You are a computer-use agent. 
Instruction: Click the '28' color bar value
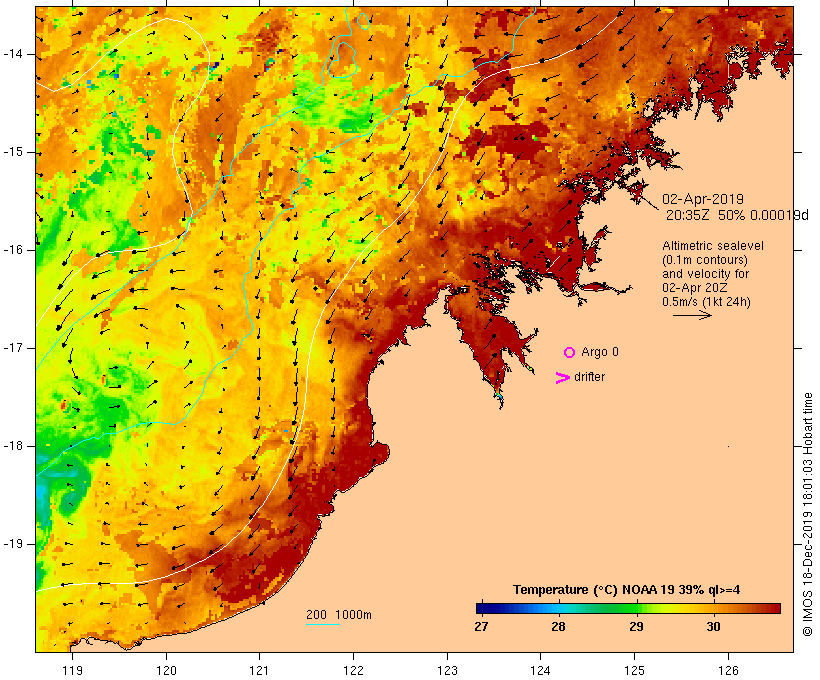558,626
